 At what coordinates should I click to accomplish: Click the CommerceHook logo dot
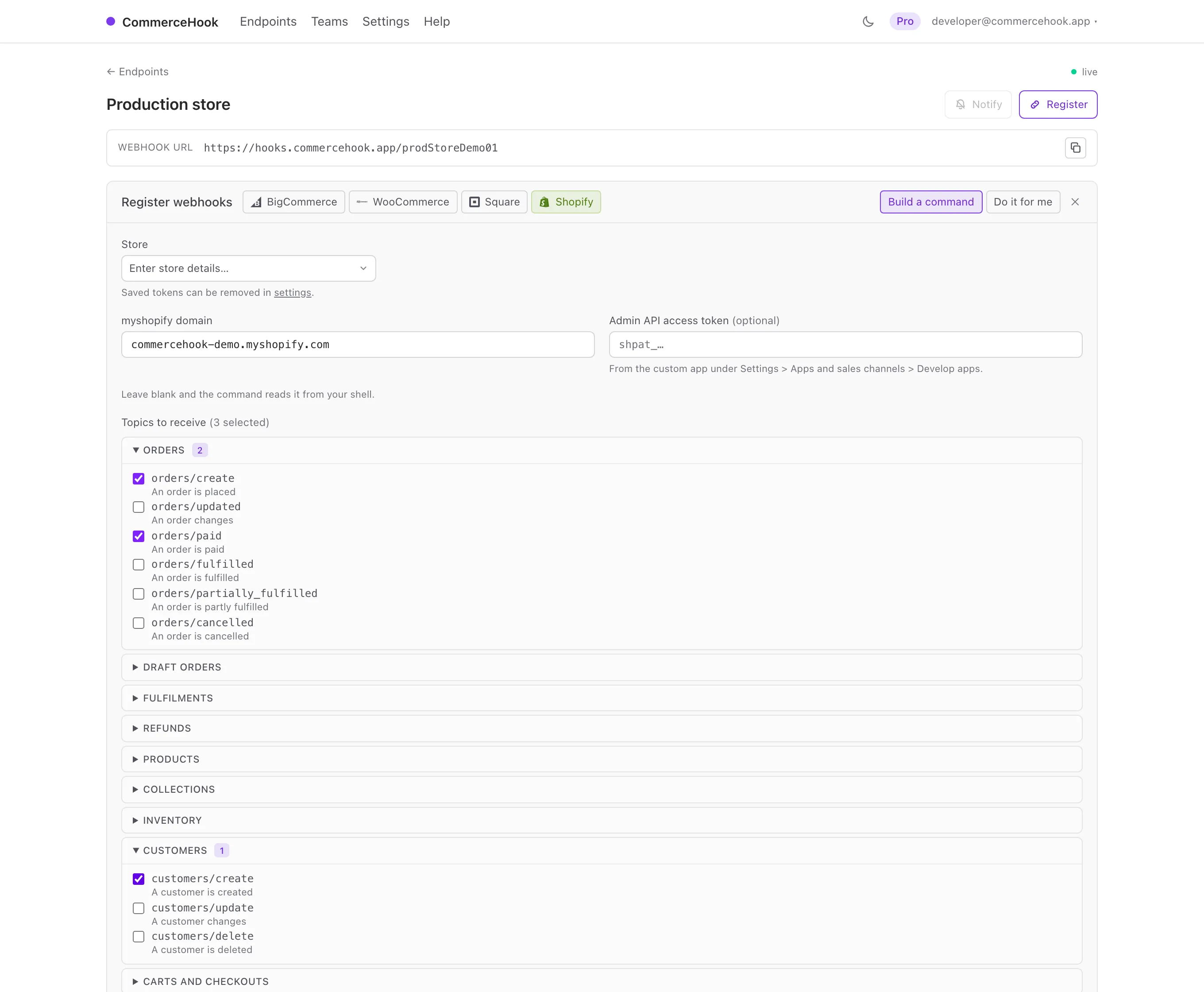[x=111, y=21]
